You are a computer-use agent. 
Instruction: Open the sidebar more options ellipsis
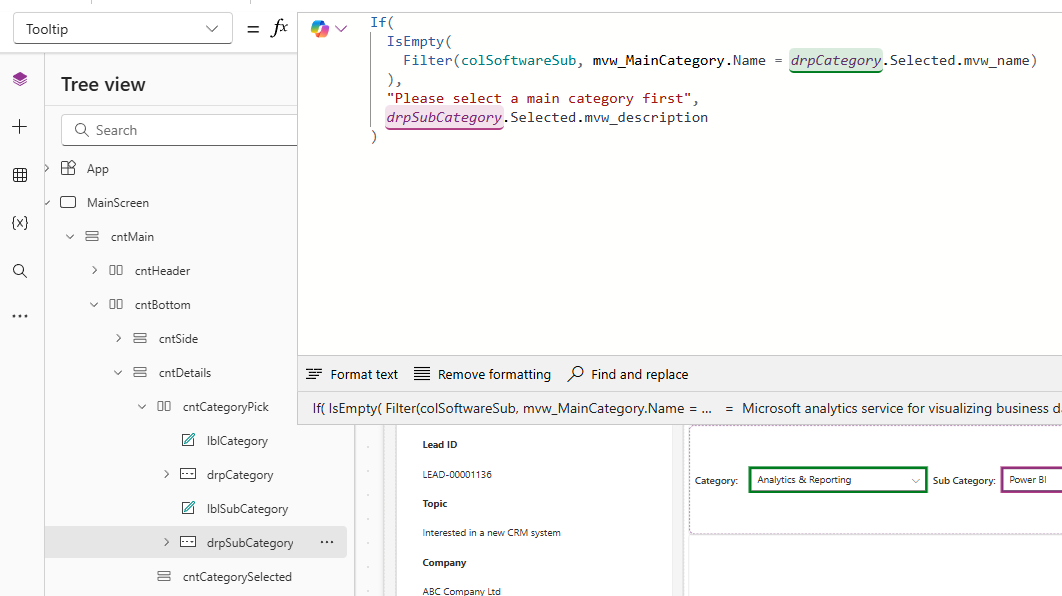click(x=20, y=316)
